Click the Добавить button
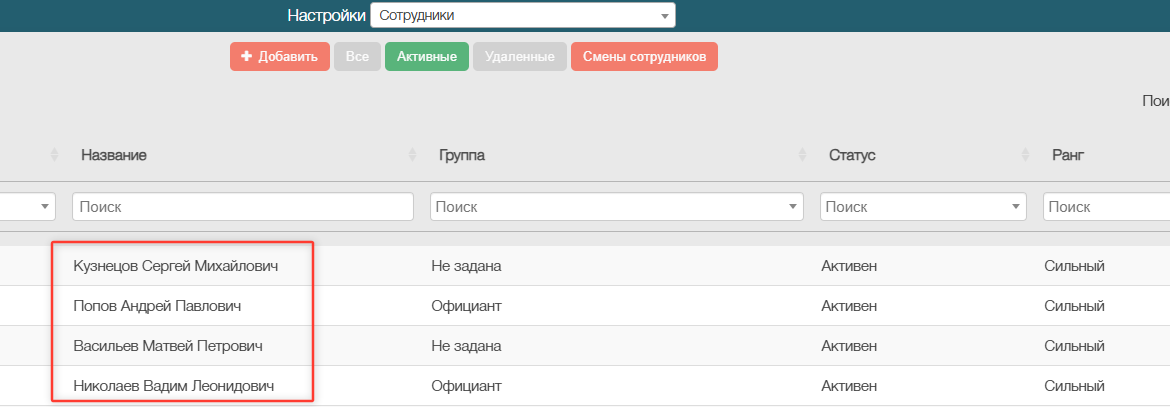 tap(280, 57)
